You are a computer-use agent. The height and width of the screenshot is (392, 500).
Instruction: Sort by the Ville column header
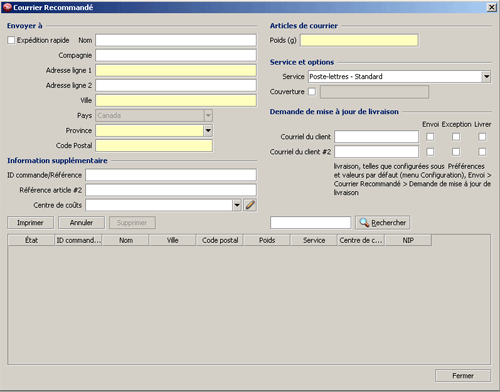click(x=173, y=240)
